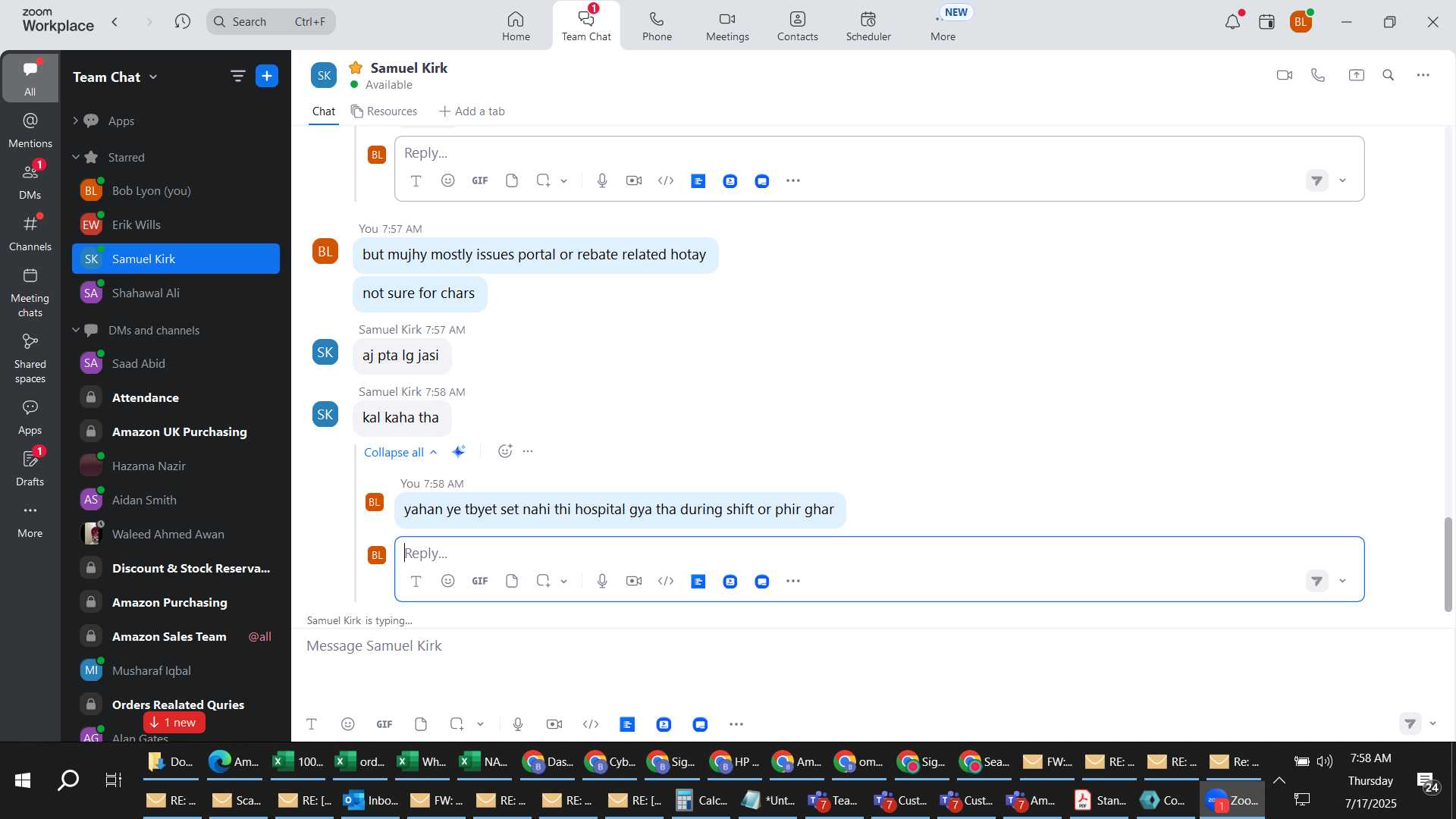Open screenshot dropdown arrow in thread reply toolbar

point(564,582)
